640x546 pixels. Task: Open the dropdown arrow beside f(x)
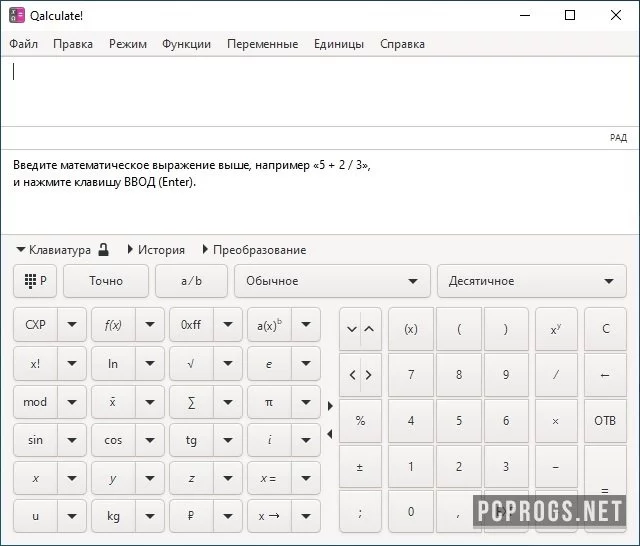tap(150, 325)
